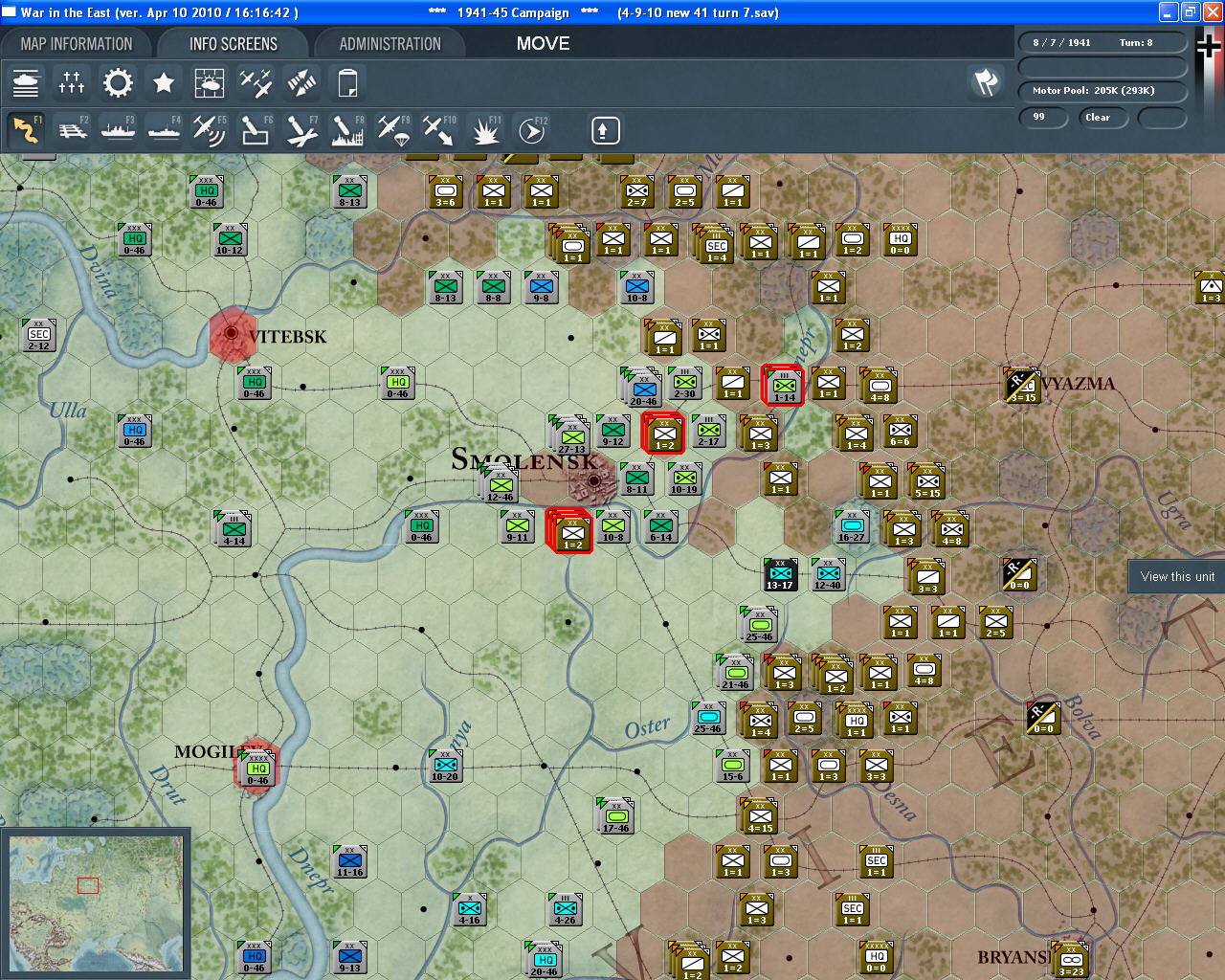Select the German HQ 0-46 at Mogilev
The width and height of the screenshot is (1225, 980).
257,768
